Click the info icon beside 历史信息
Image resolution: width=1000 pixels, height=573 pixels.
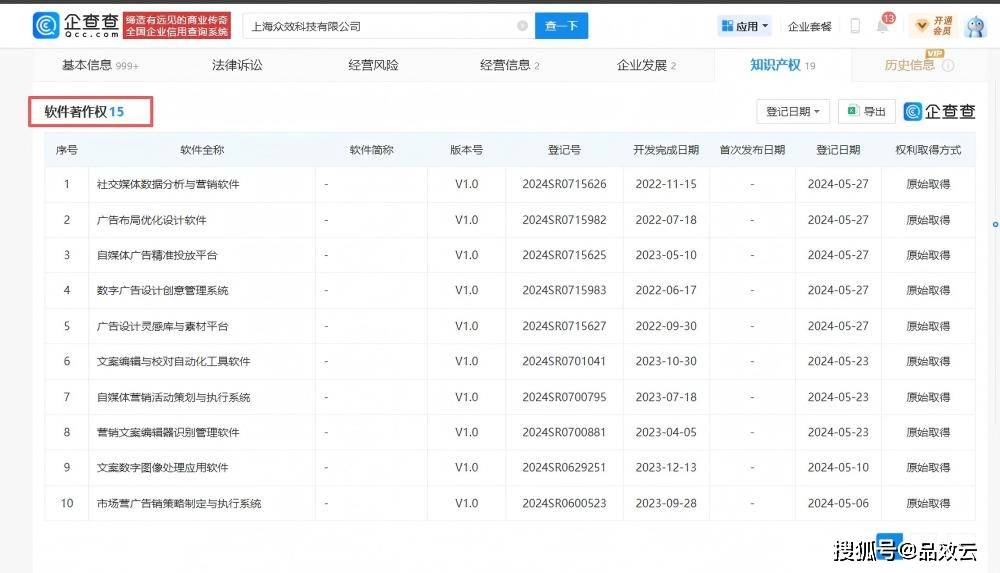coord(948,66)
